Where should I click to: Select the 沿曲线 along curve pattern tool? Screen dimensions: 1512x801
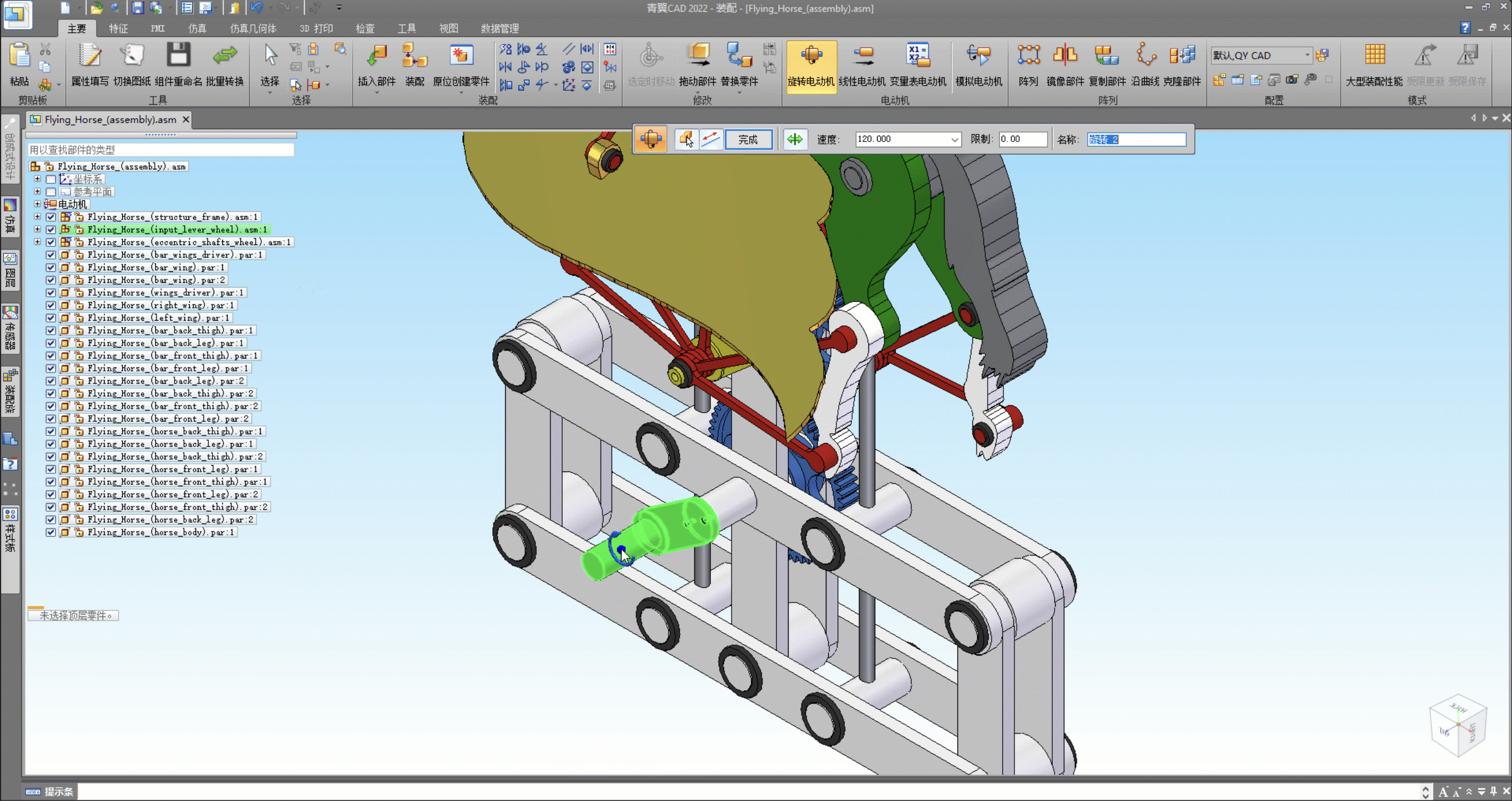(x=1145, y=65)
